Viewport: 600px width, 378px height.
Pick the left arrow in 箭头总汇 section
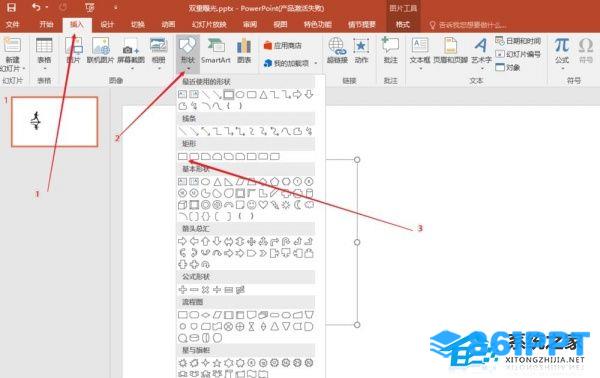point(194,241)
